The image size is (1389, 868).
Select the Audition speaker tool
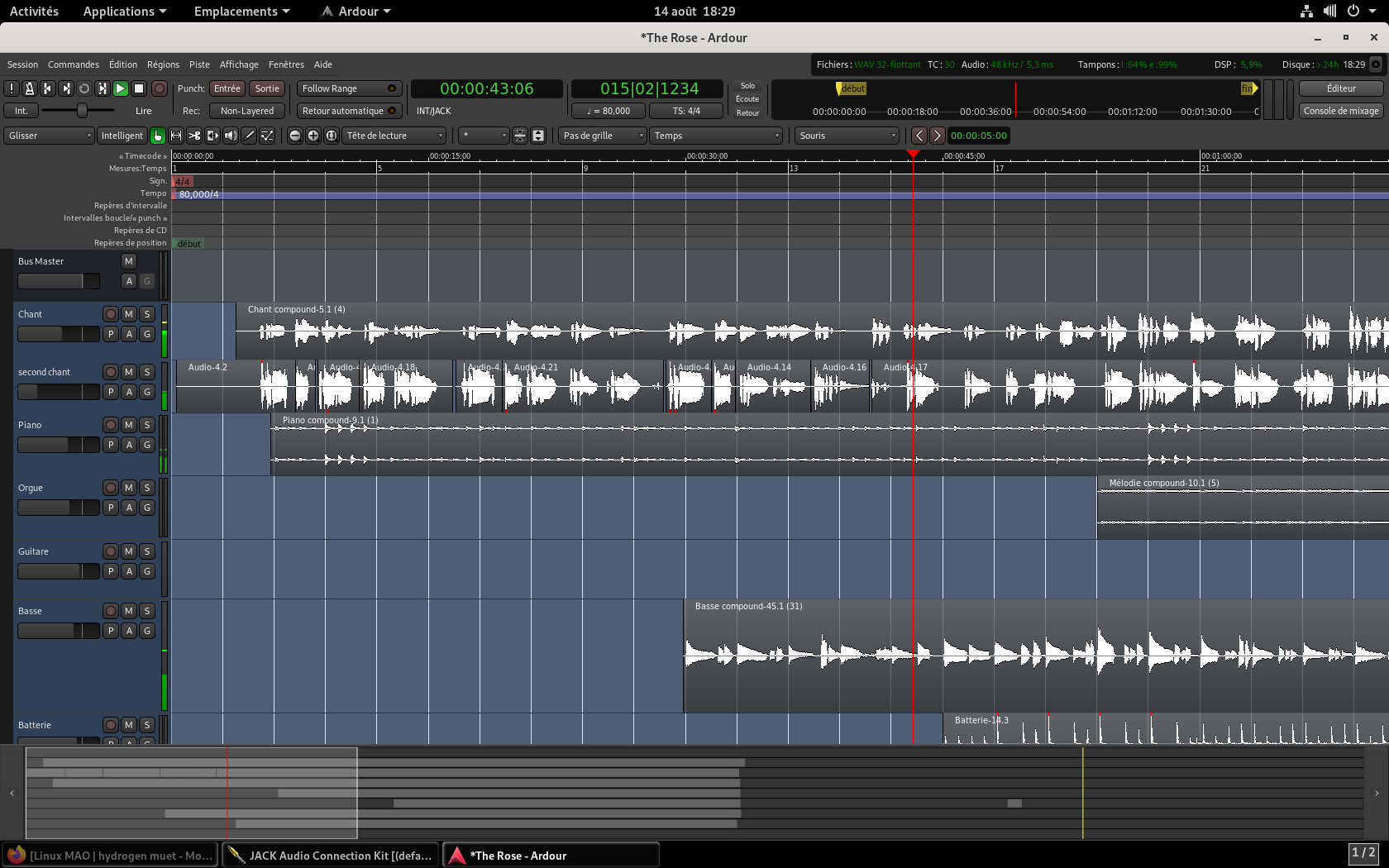231,136
